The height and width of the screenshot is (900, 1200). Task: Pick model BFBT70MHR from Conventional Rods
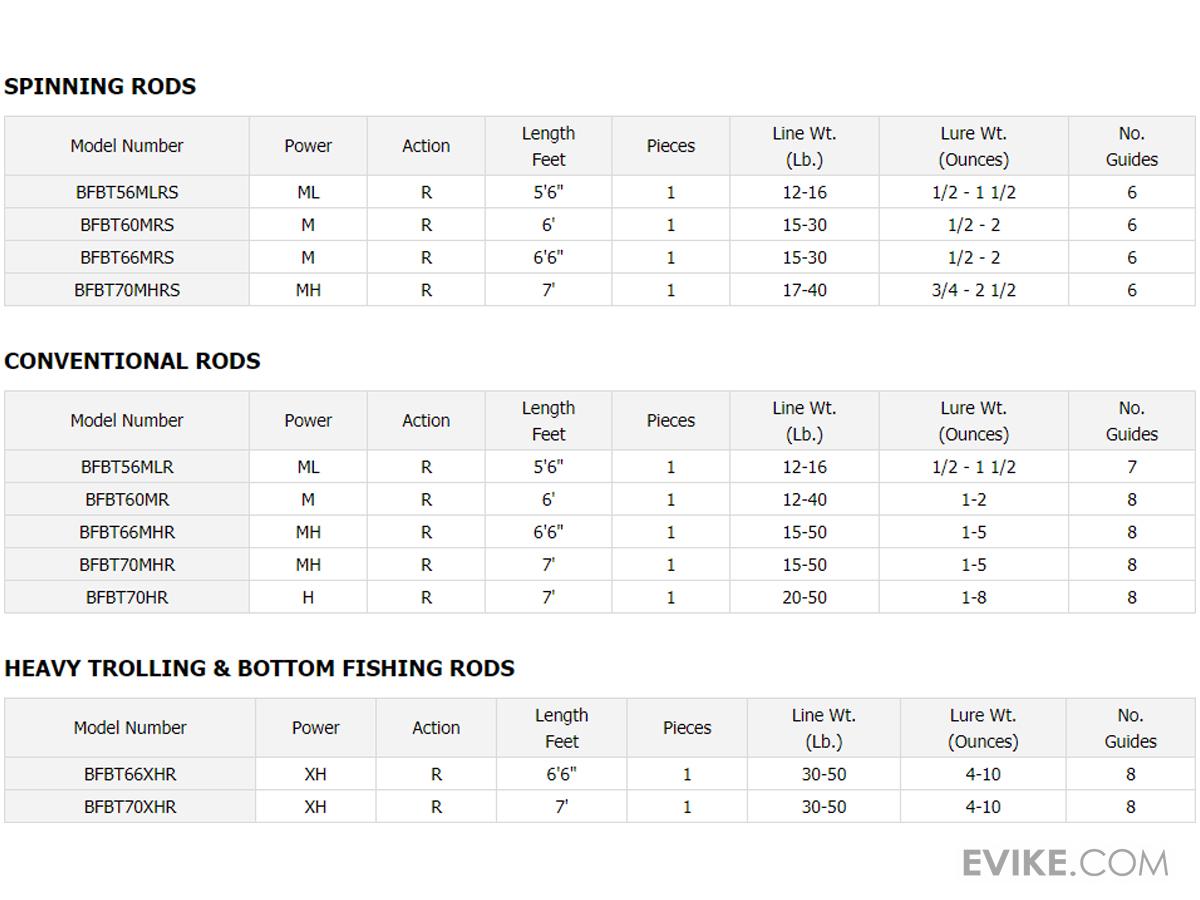127,565
